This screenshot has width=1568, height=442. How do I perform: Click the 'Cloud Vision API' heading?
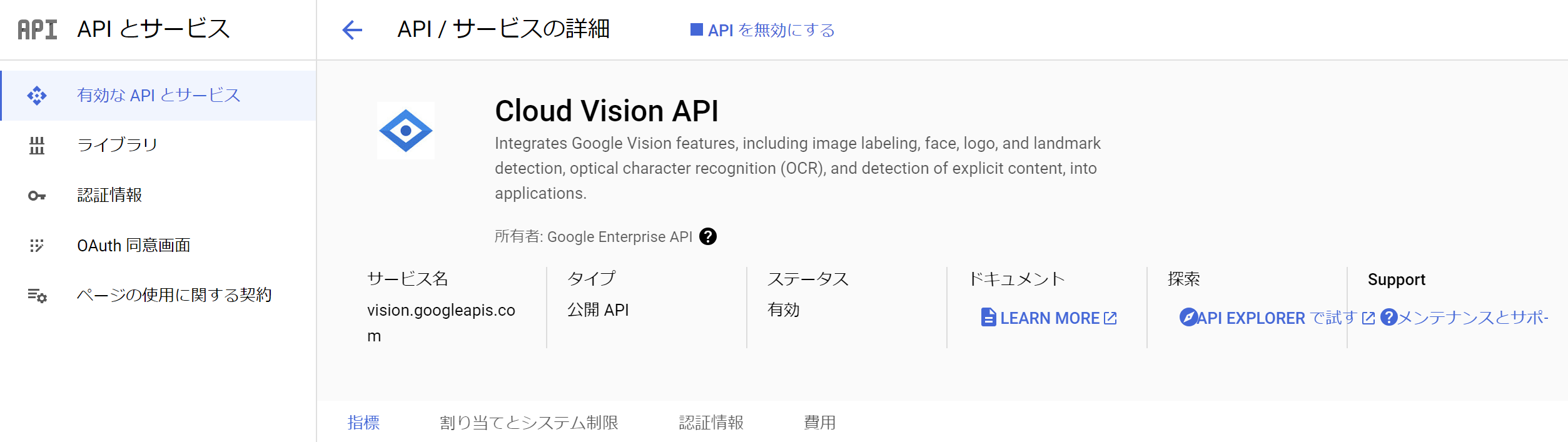[x=607, y=111]
